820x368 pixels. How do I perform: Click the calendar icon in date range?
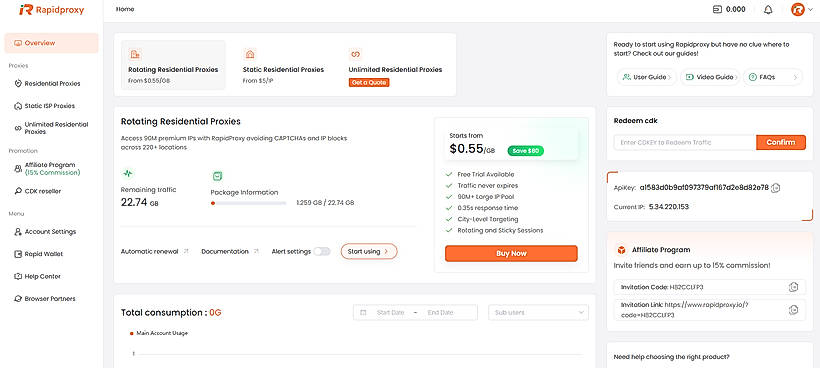(363, 313)
